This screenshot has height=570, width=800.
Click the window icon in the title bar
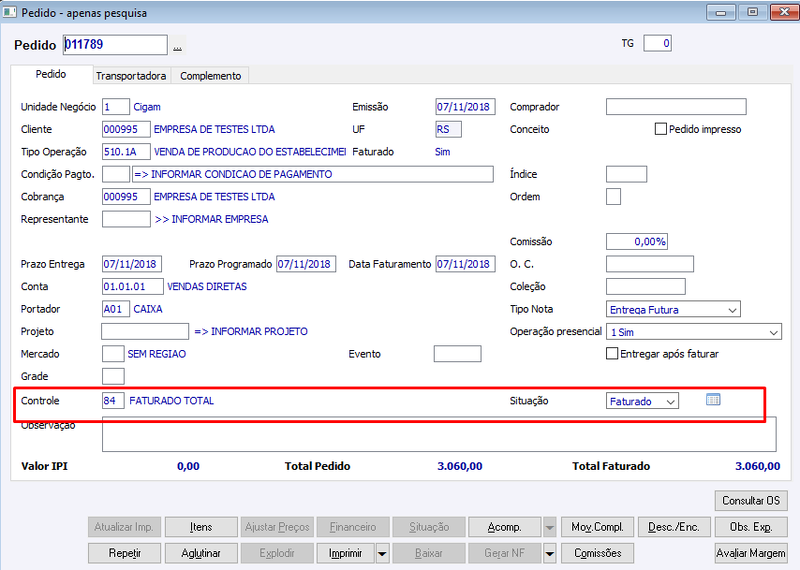(9, 11)
